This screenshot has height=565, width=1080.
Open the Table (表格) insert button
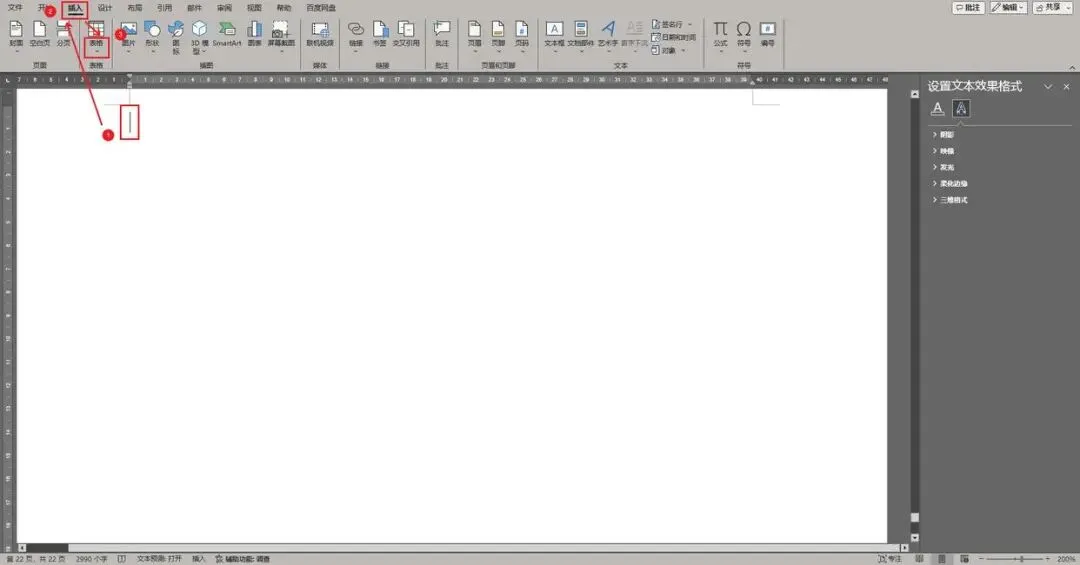click(x=96, y=38)
